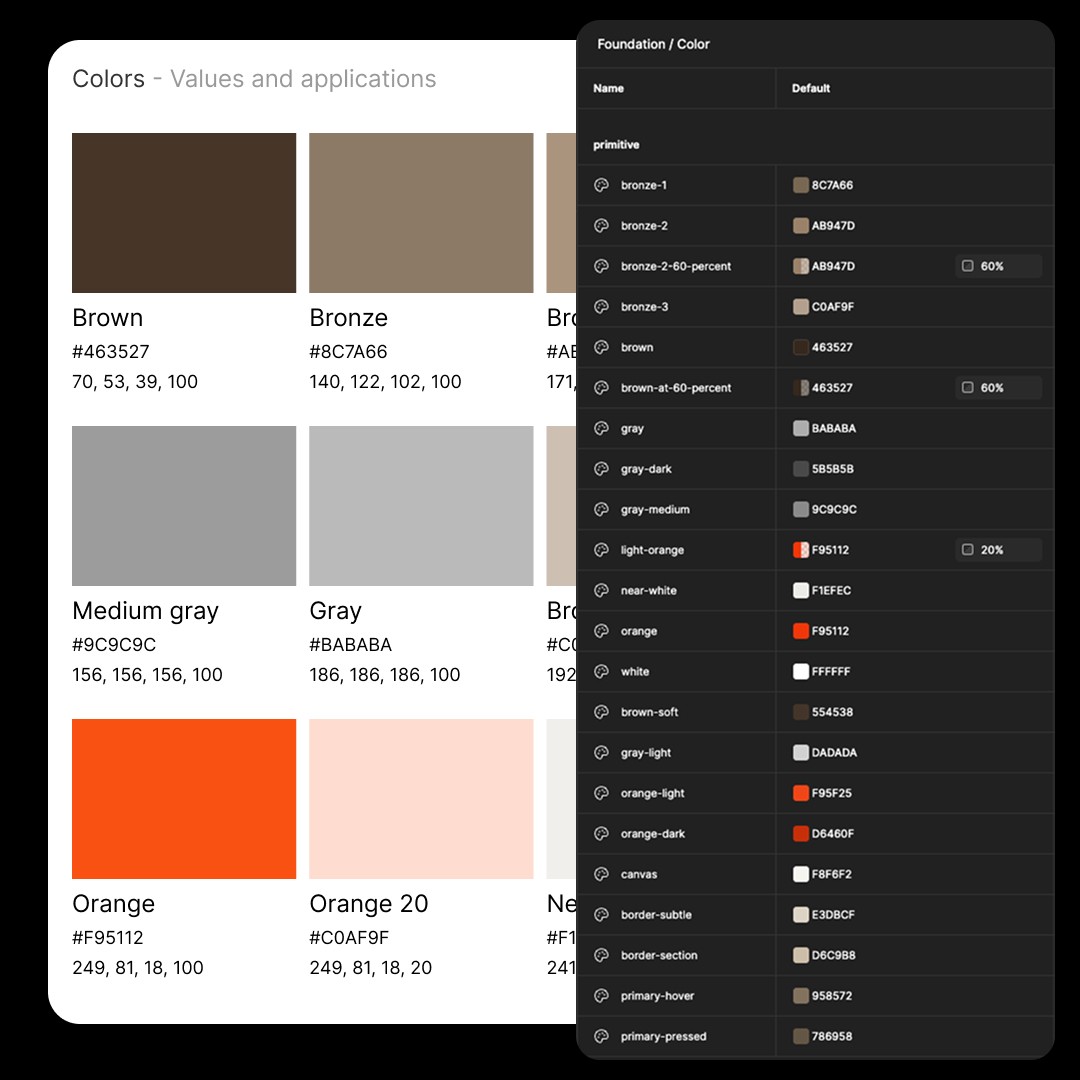Click the palette icon beside light-orange
1080x1080 pixels.
tap(601, 550)
